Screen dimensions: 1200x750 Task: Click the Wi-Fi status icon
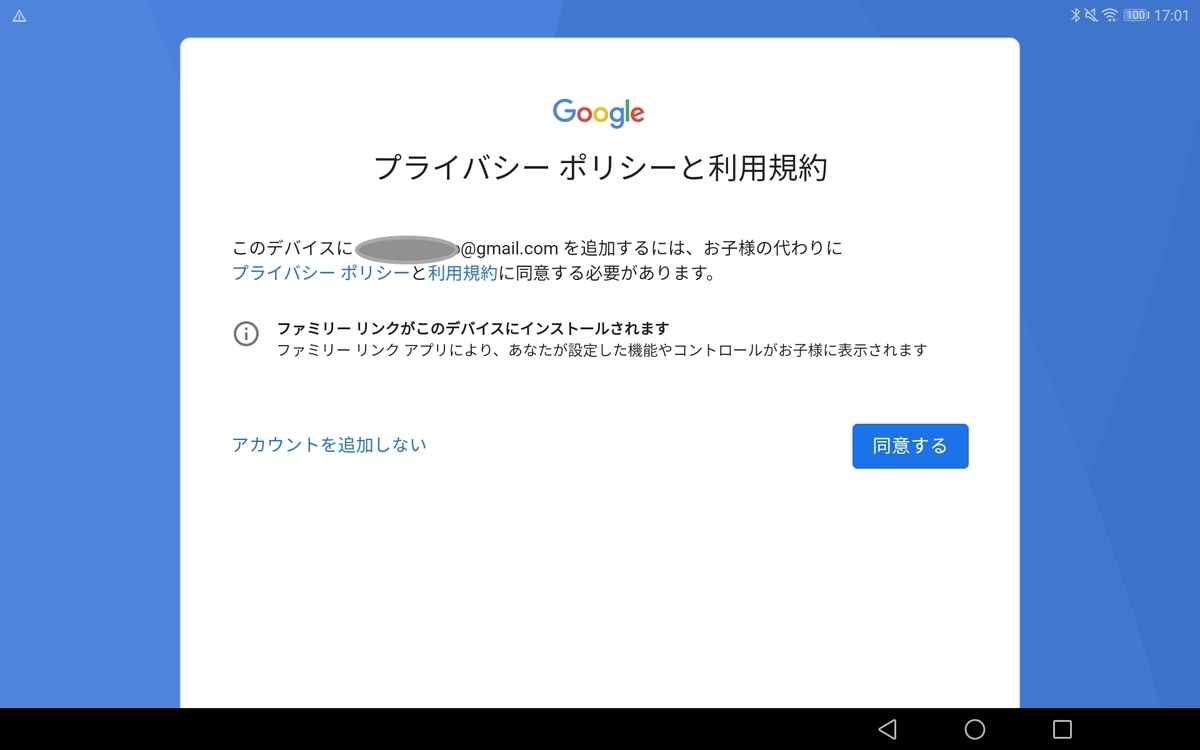1109,16
